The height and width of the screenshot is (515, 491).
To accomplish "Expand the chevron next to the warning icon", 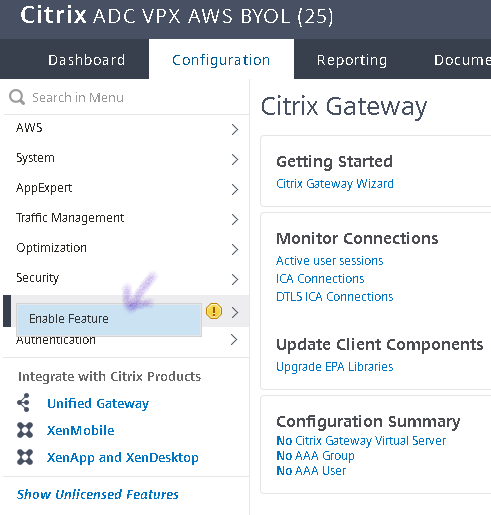I will [x=235, y=312].
